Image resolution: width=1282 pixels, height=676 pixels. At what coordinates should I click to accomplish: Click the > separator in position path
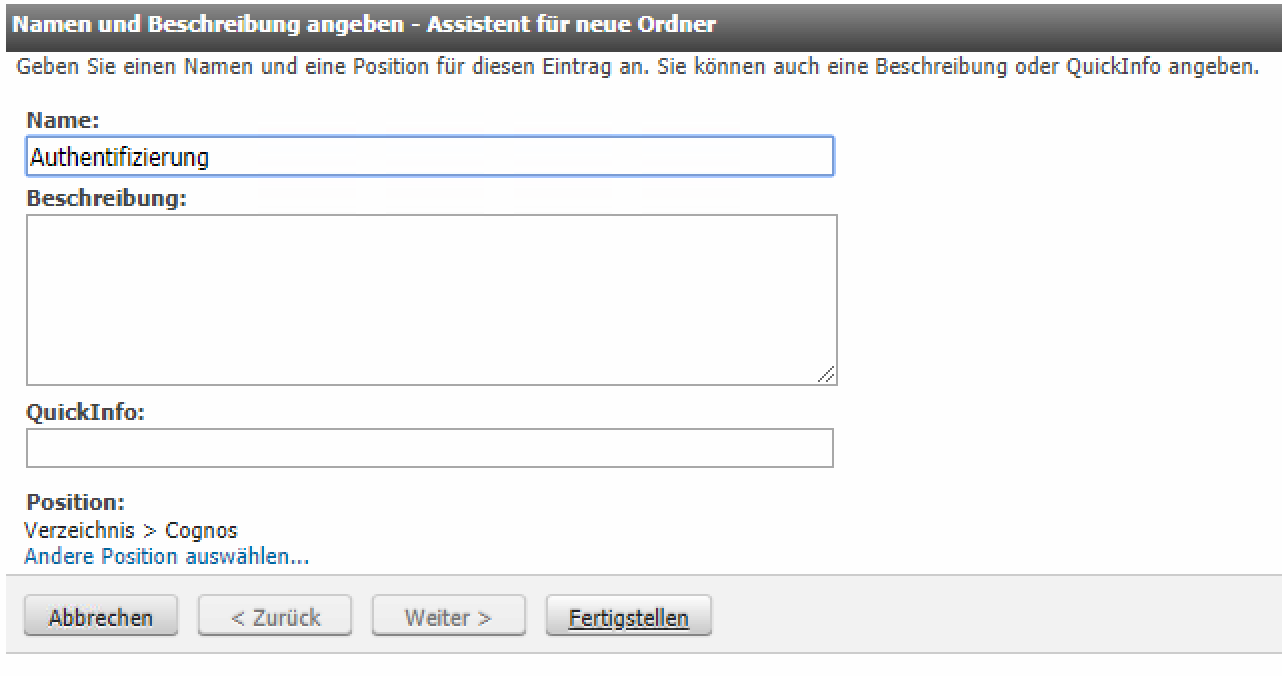coord(150,529)
